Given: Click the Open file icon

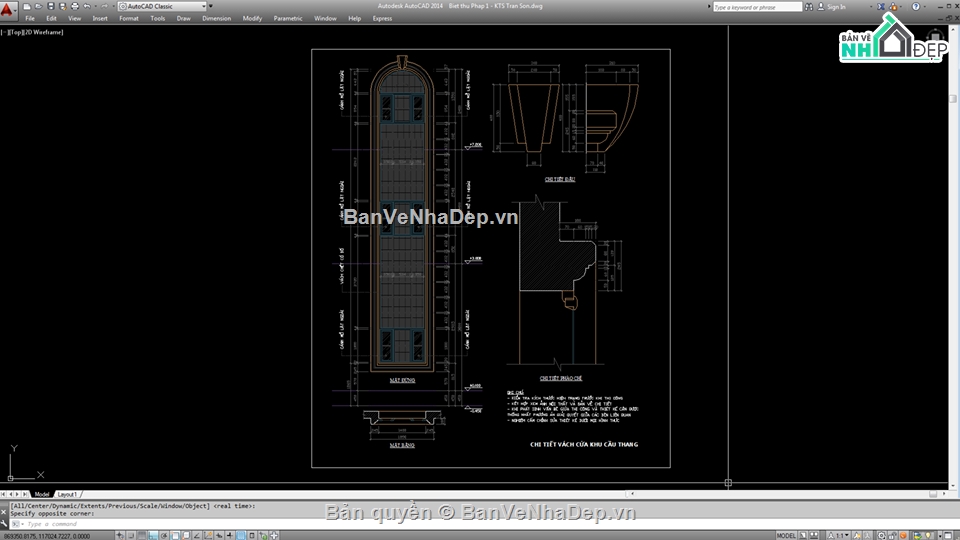Looking at the screenshot, I should (x=39, y=6).
